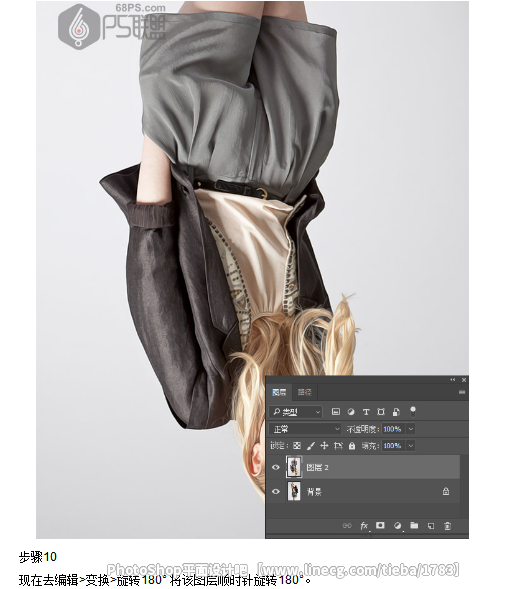This screenshot has height=589, width=515.
Task: Click the 不透明度 label
Action: coord(363,429)
